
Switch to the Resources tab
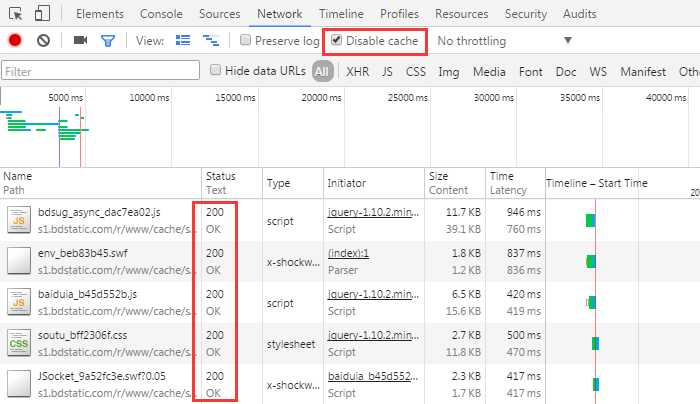(462, 14)
